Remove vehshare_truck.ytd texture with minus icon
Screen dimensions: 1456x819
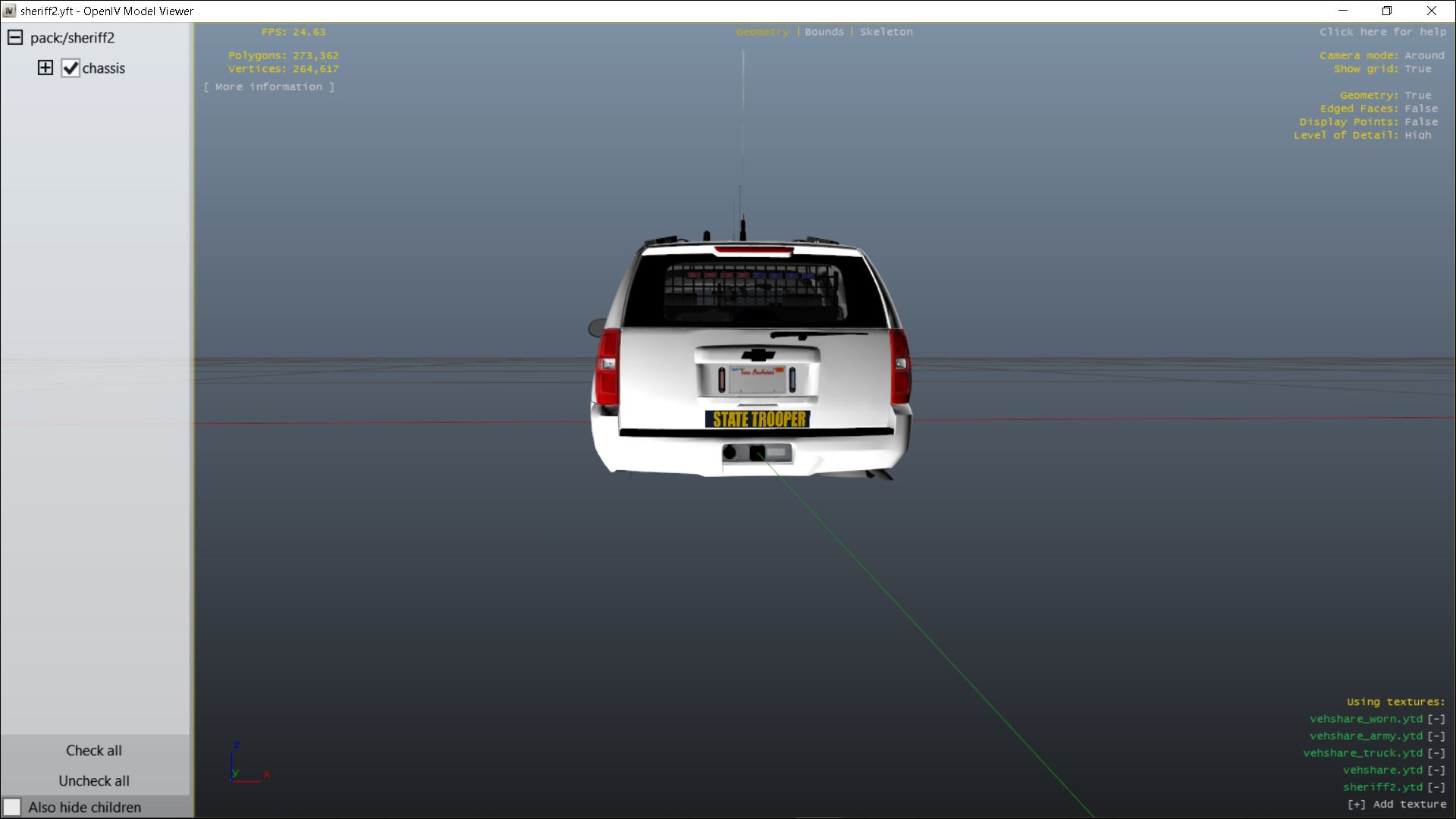click(1436, 753)
